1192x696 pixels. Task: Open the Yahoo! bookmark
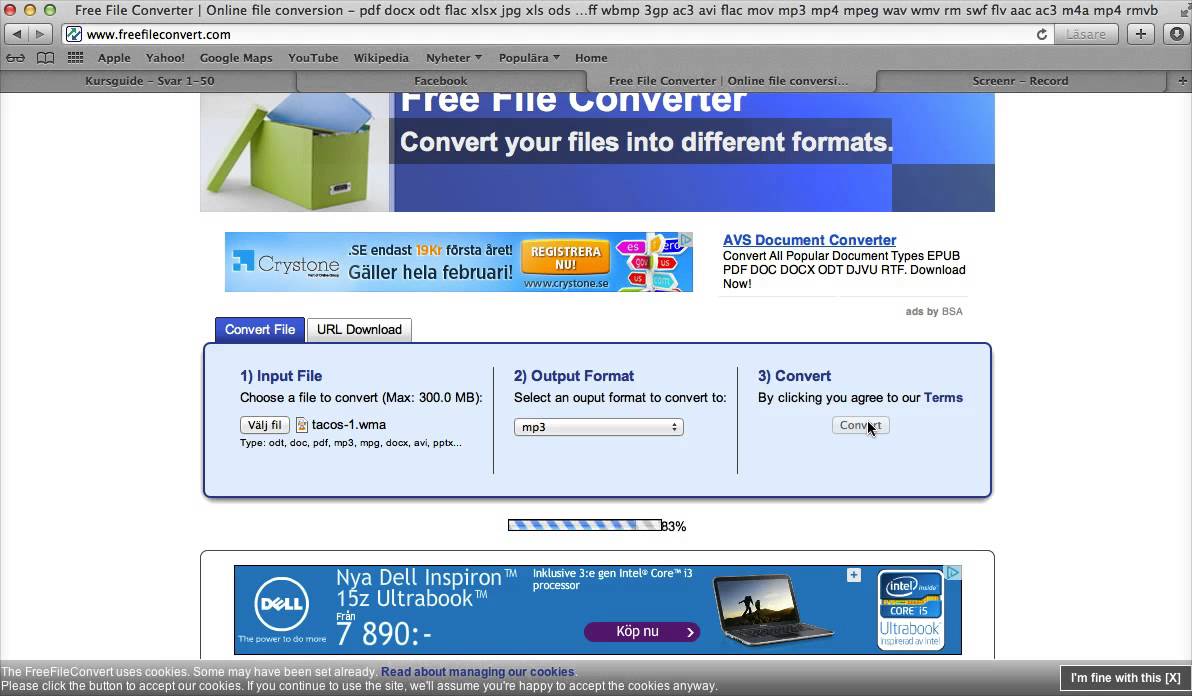pyautogui.click(x=165, y=58)
